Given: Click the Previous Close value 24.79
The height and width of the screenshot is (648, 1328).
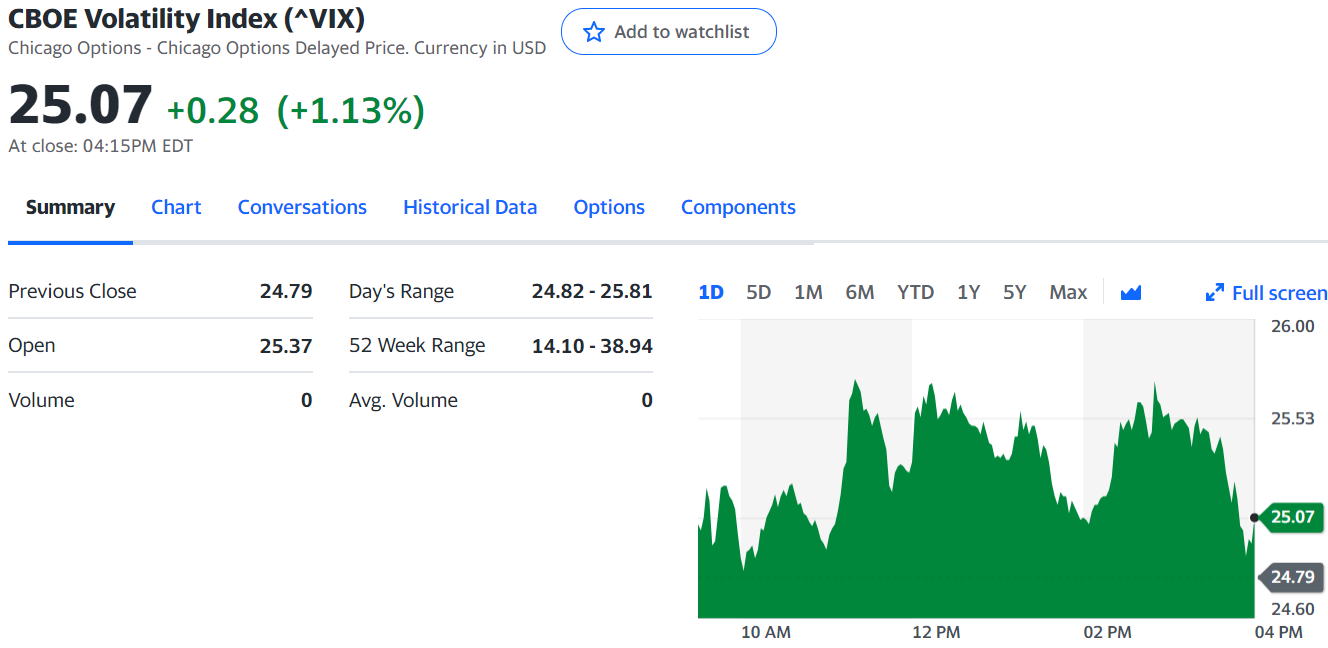Looking at the screenshot, I should coord(286,291).
